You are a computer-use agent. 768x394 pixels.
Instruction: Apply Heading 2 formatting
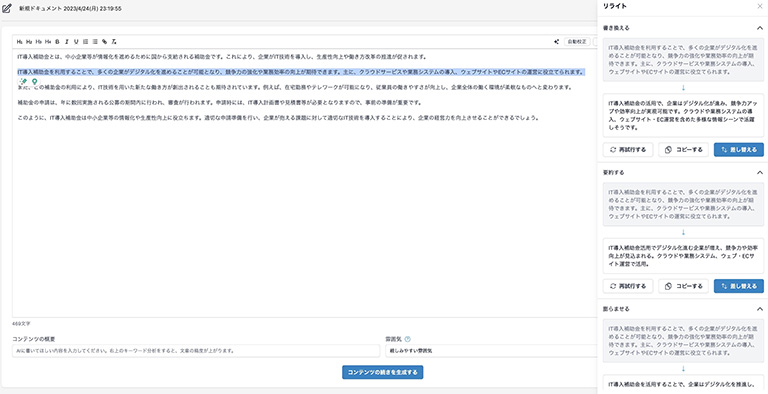click(29, 42)
